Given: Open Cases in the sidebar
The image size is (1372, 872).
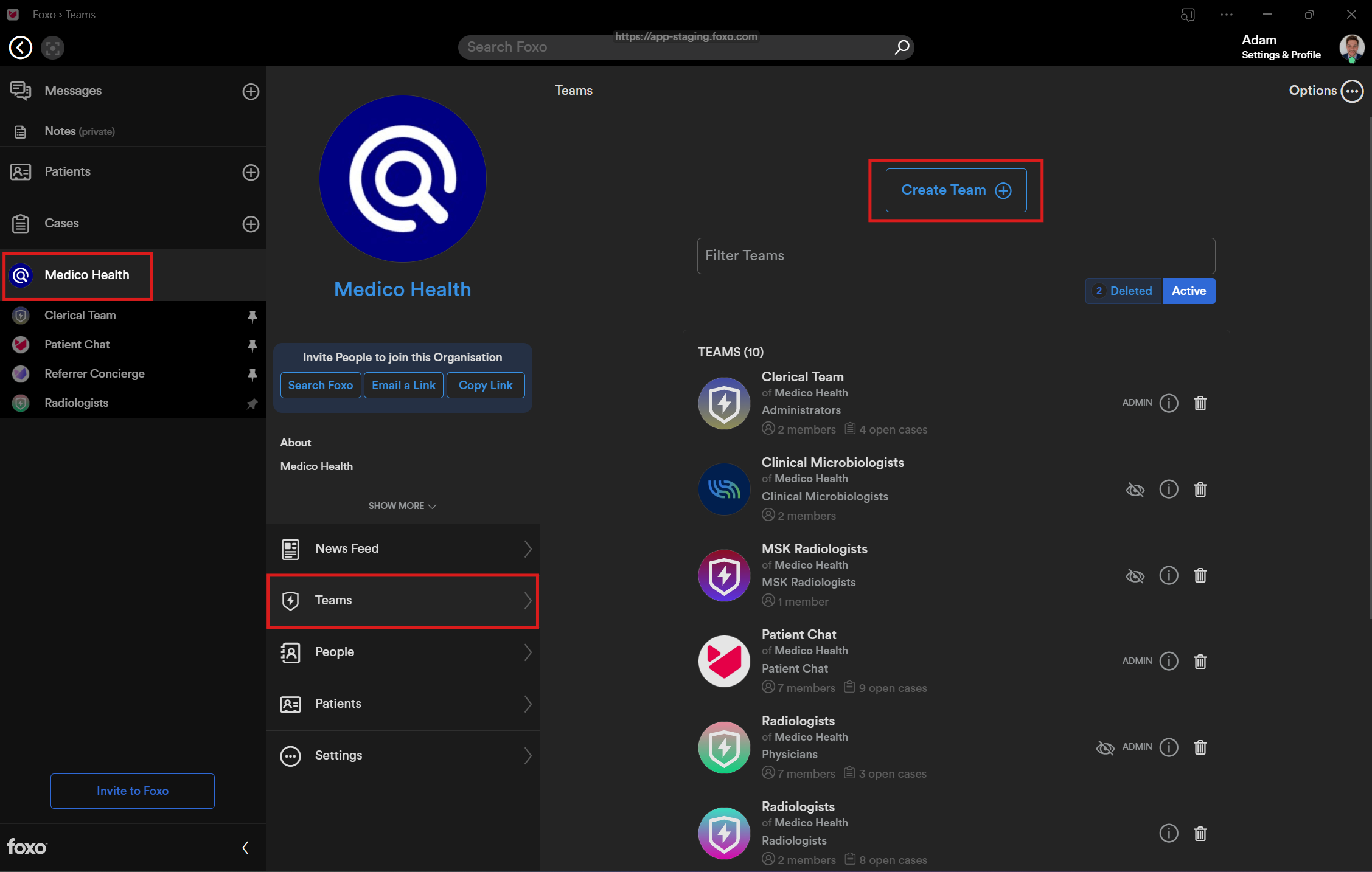Looking at the screenshot, I should [61, 223].
